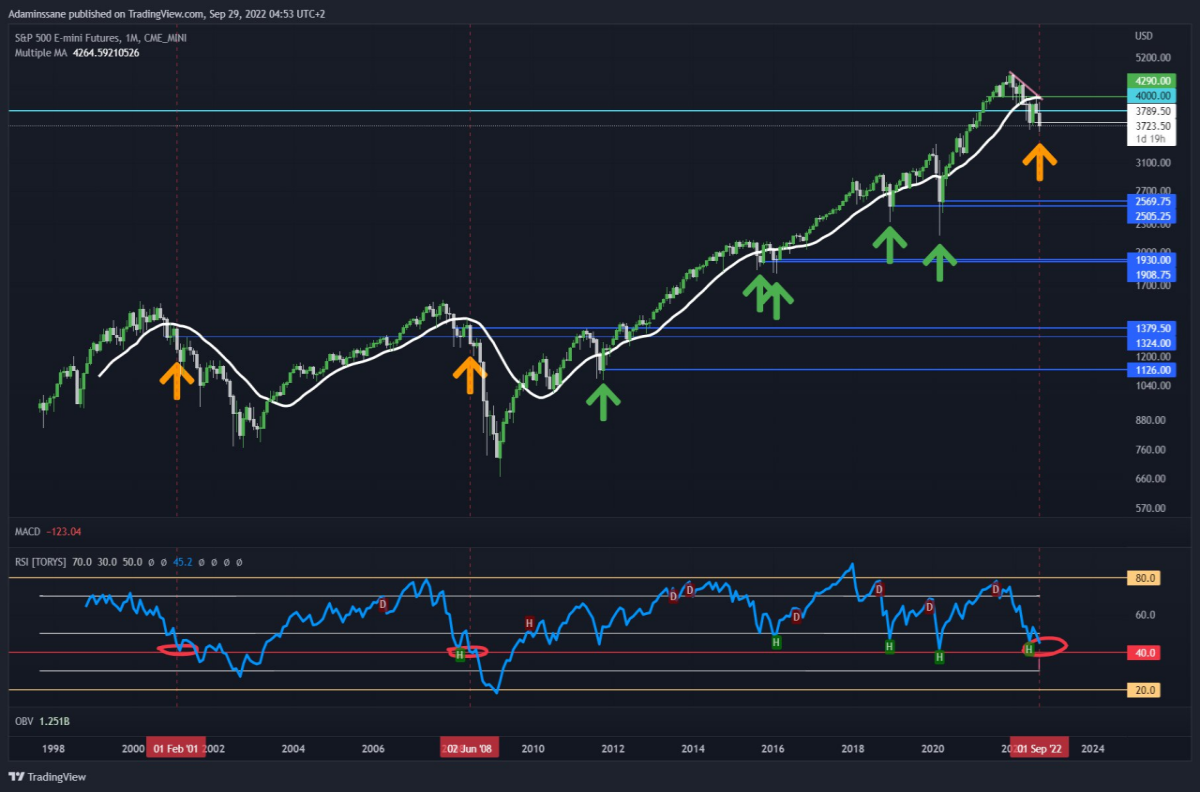Click the green 4290.00 price label
This screenshot has width=1200, height=792.
tap(1147, 80)
